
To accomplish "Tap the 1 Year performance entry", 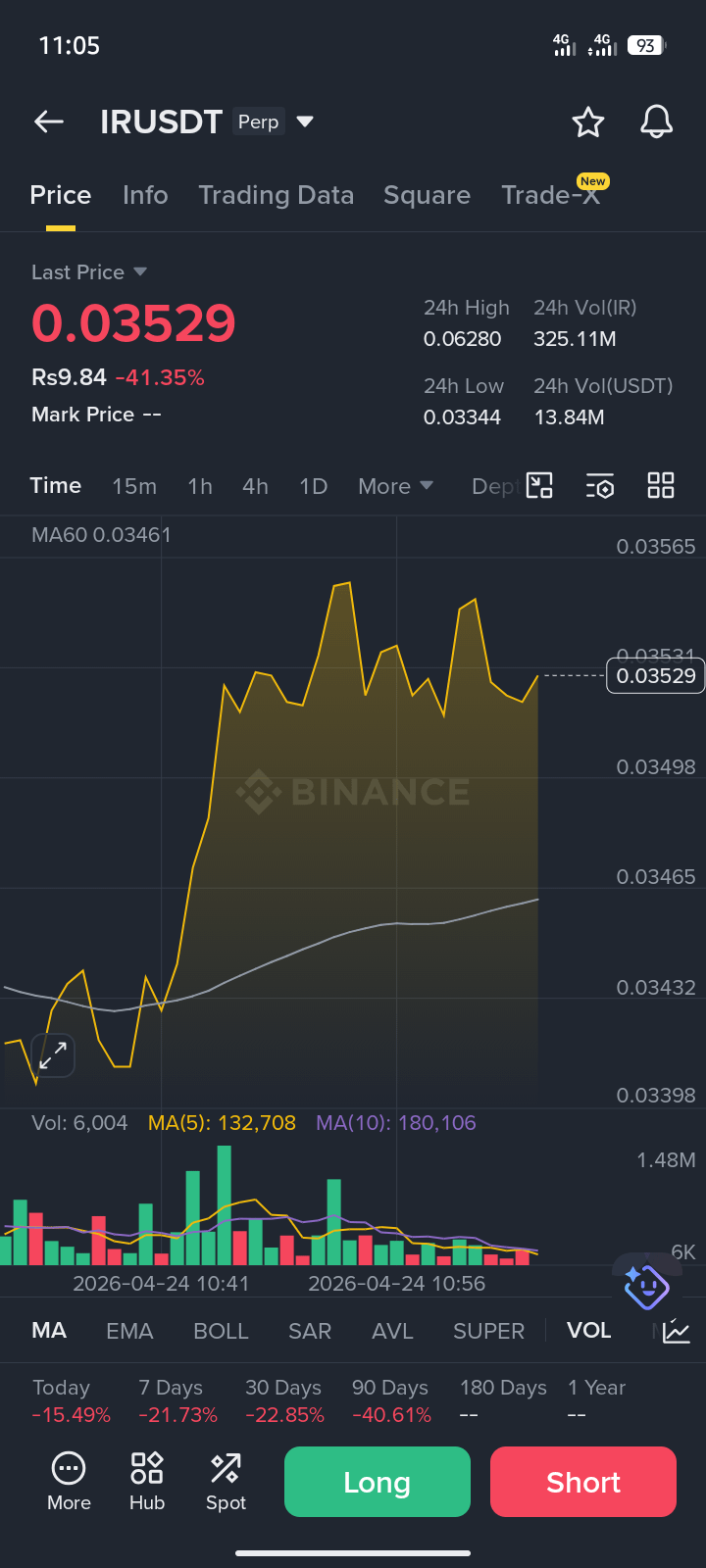I will coord(596,1401).
